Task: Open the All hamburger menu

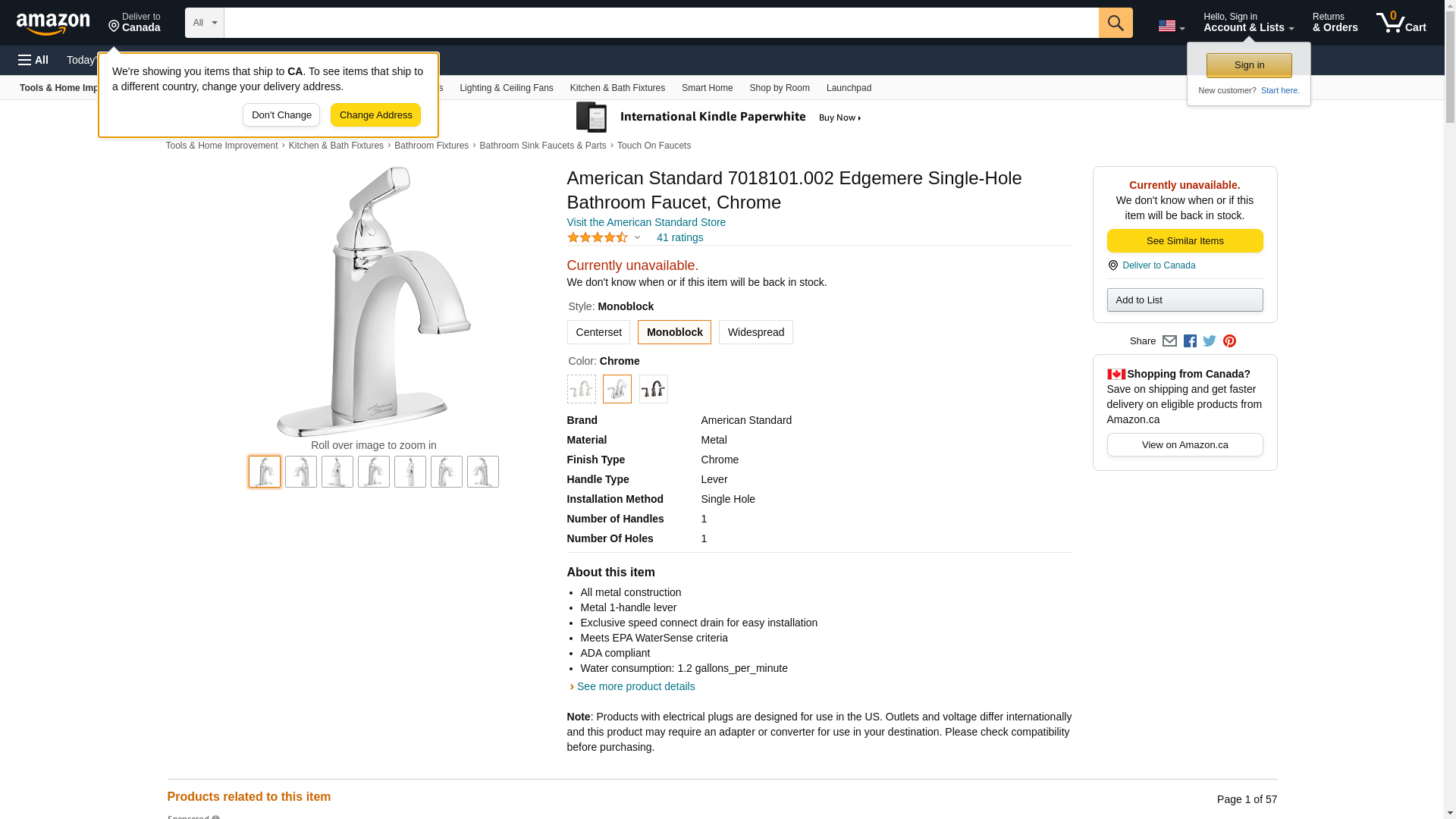Action: pyautogui.click(x=33, y=60)
